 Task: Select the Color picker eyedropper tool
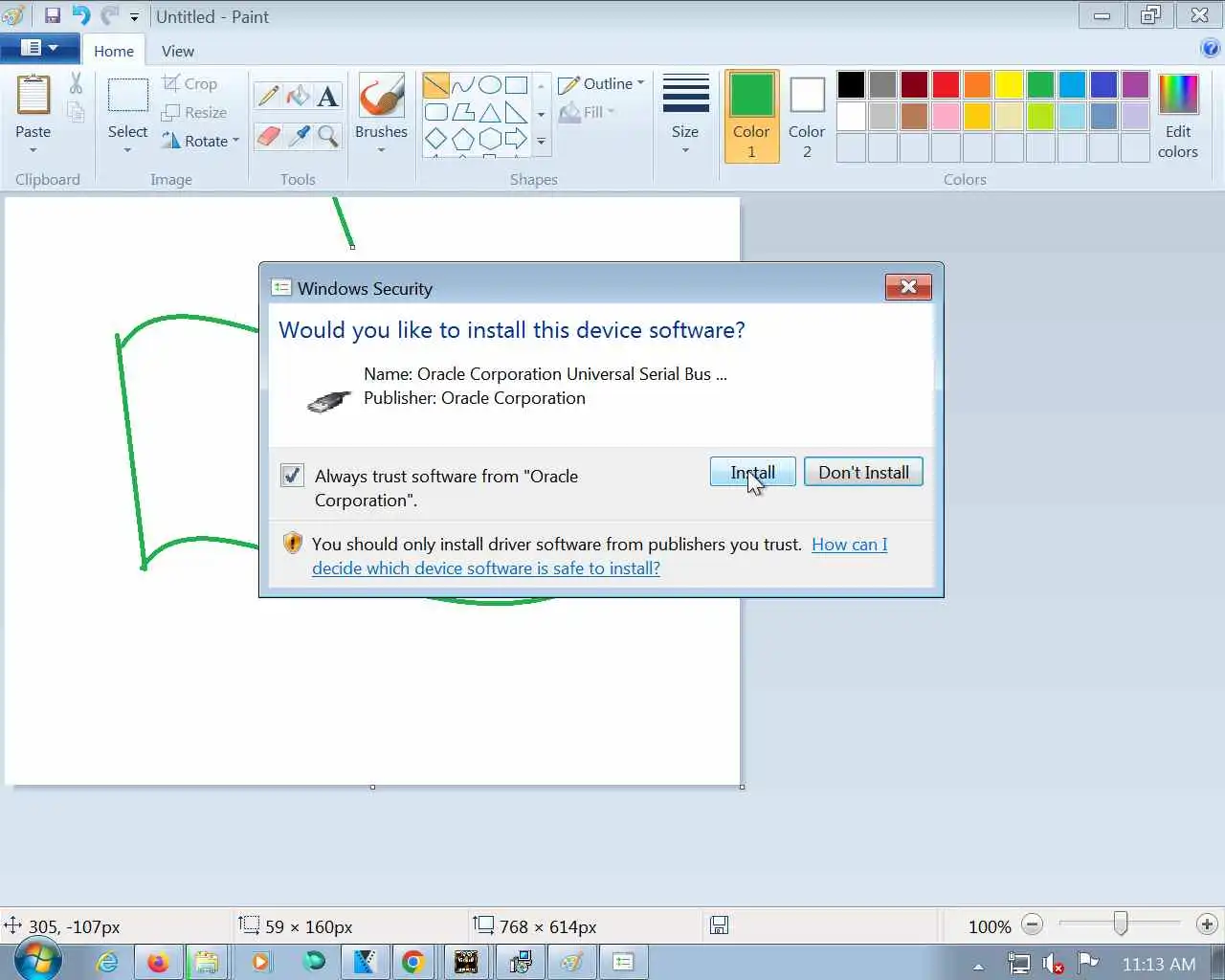pos(298,137)
